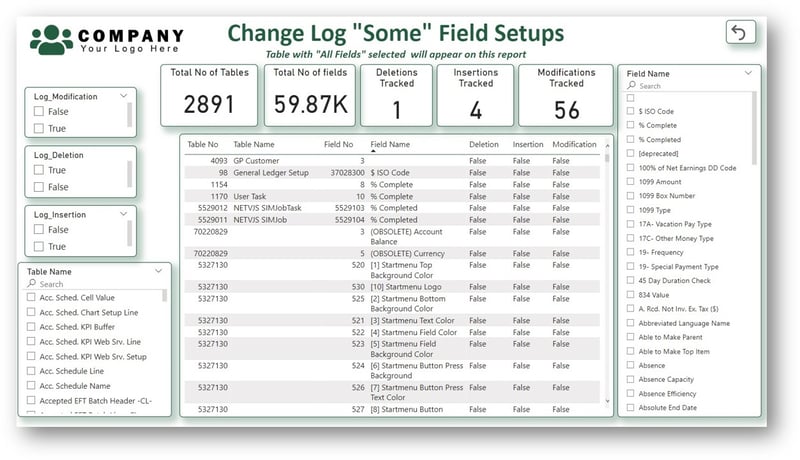Sort by Field No column header
Screen dimensions: 800x460
click(x=338, y=144)
